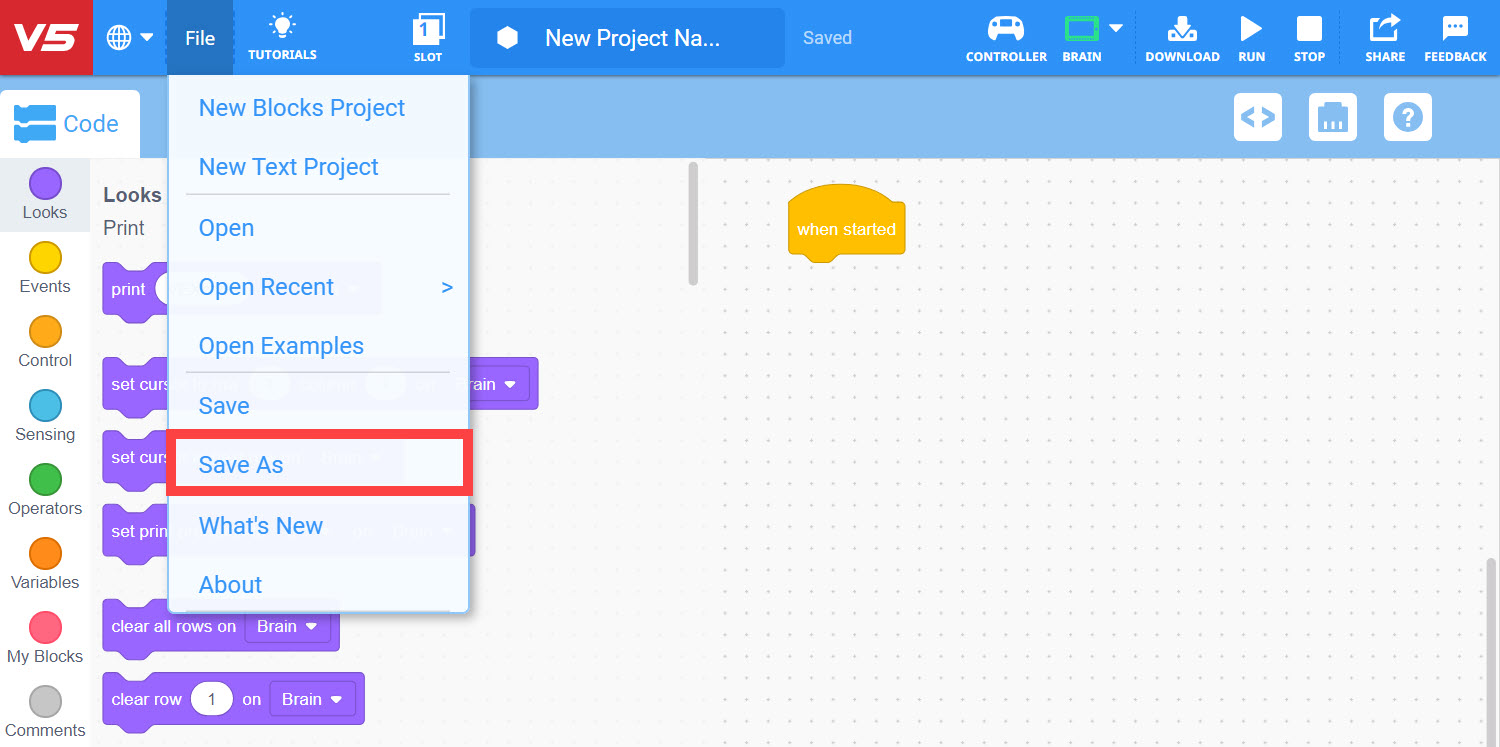
Task: Open the File menu
Action: (x=199, y=37)
